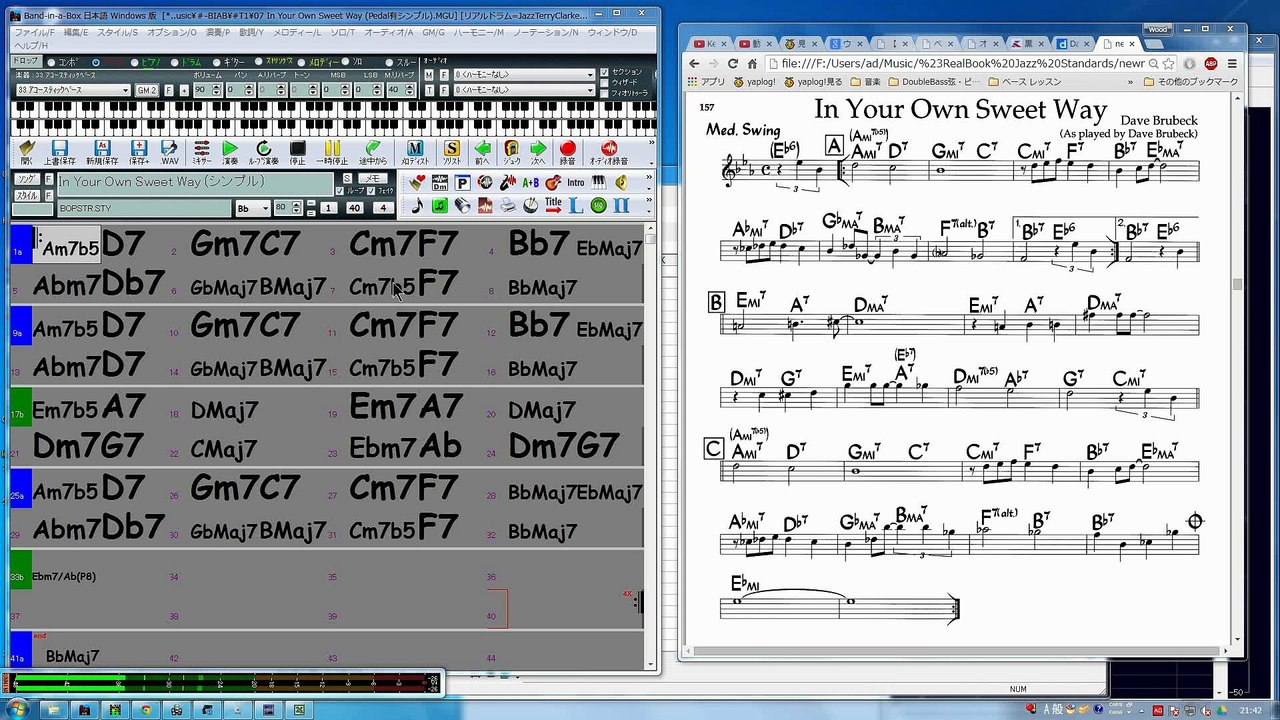Screen dimensions: 1280x720
Task: Go to next song with right arrow icon
Action: [x=538, y=152]
